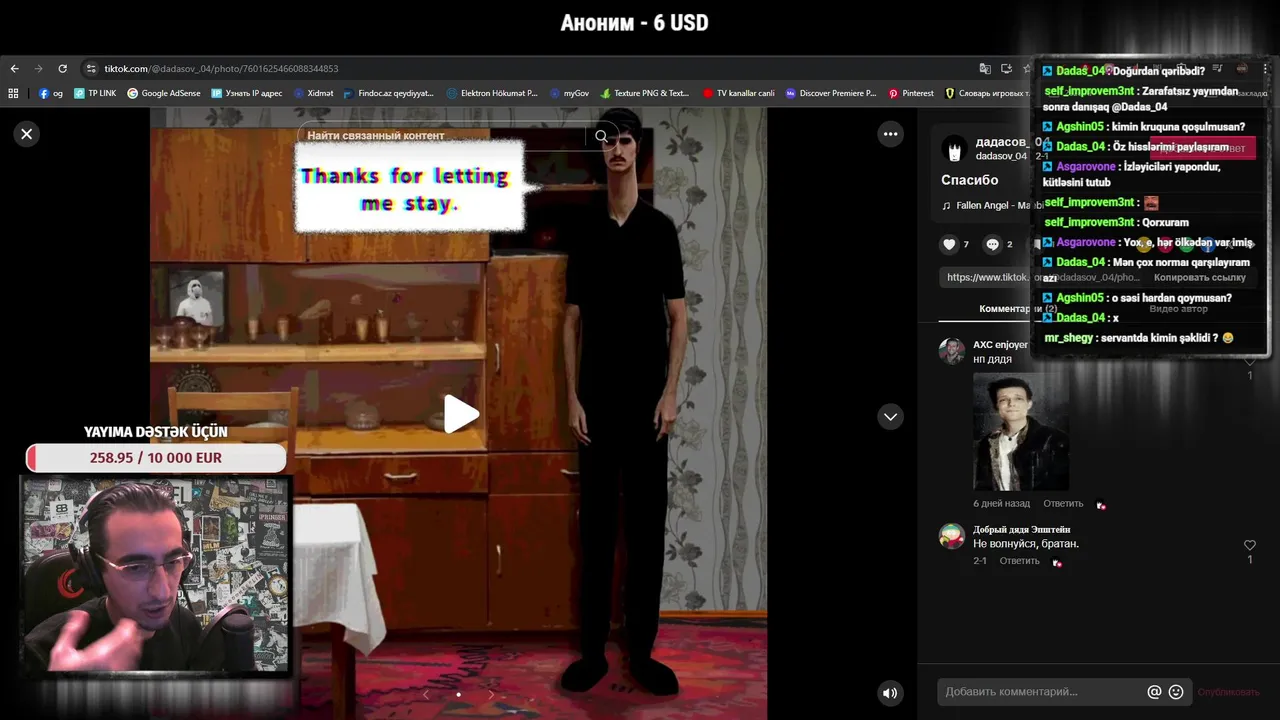Open the myGov bookmark
This screenshot has width=1280, height=720.
(x=570, y=93)
